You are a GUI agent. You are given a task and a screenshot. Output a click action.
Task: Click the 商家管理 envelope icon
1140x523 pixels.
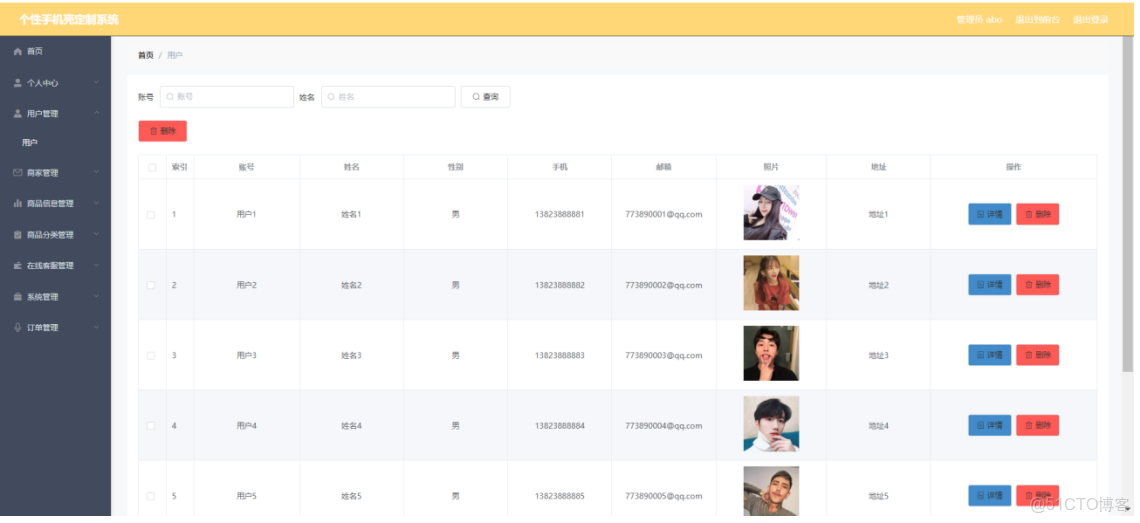(x=17, y=173)
